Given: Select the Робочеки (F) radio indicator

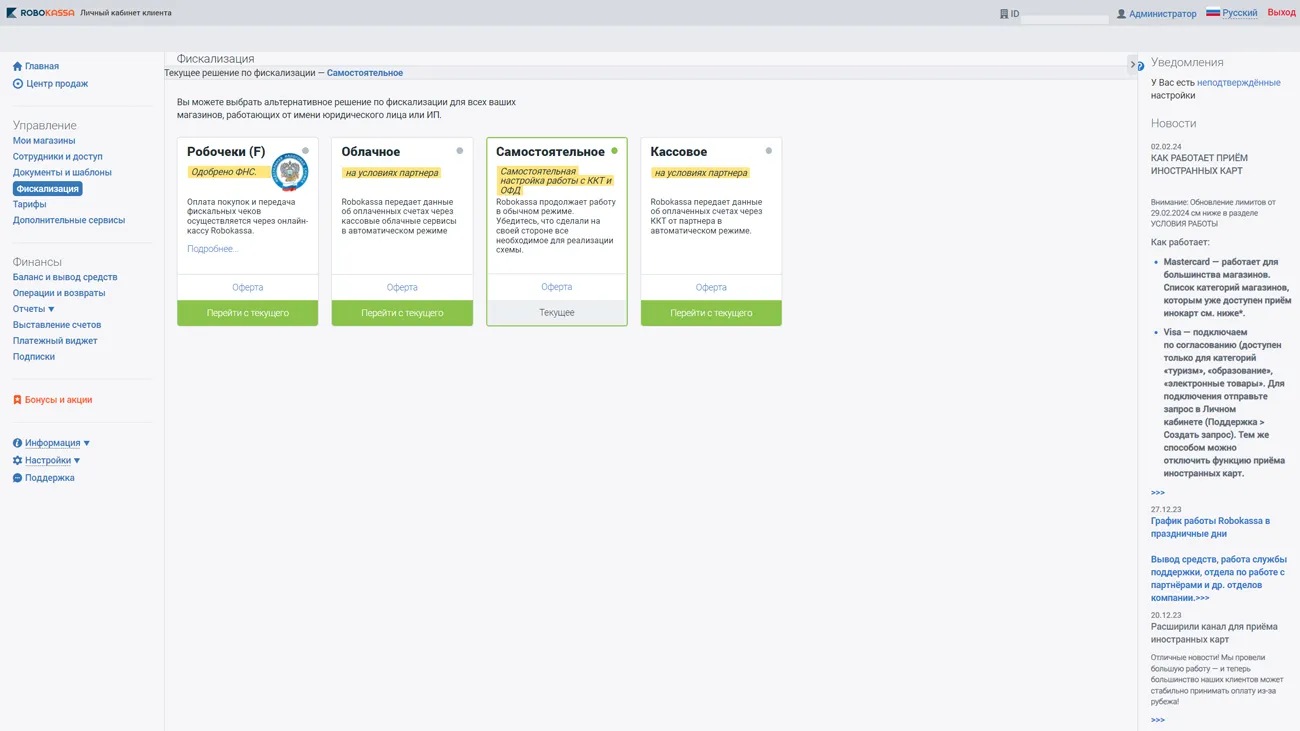Looking at the screenshot, I should pyautogui.click(x=306, y=151).
